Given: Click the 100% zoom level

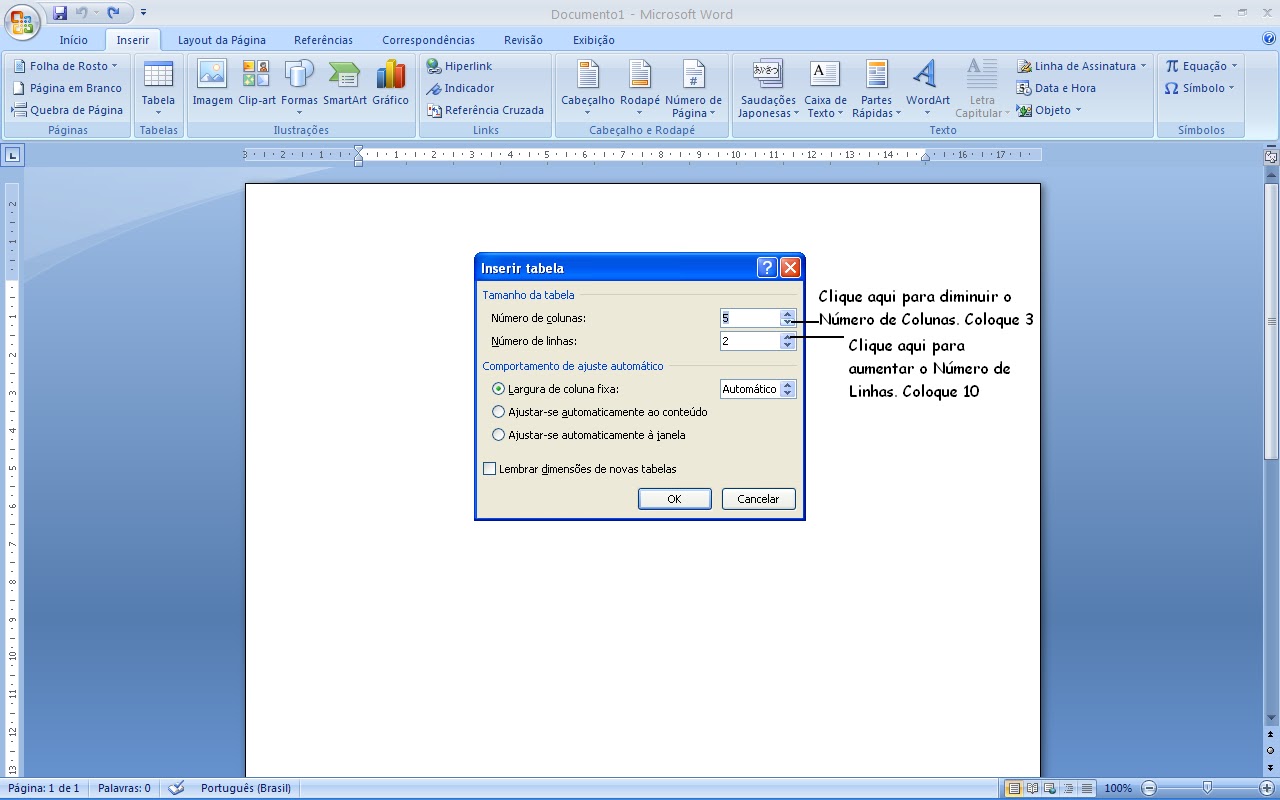Looking at the screenshot, I should [1118, 788].
